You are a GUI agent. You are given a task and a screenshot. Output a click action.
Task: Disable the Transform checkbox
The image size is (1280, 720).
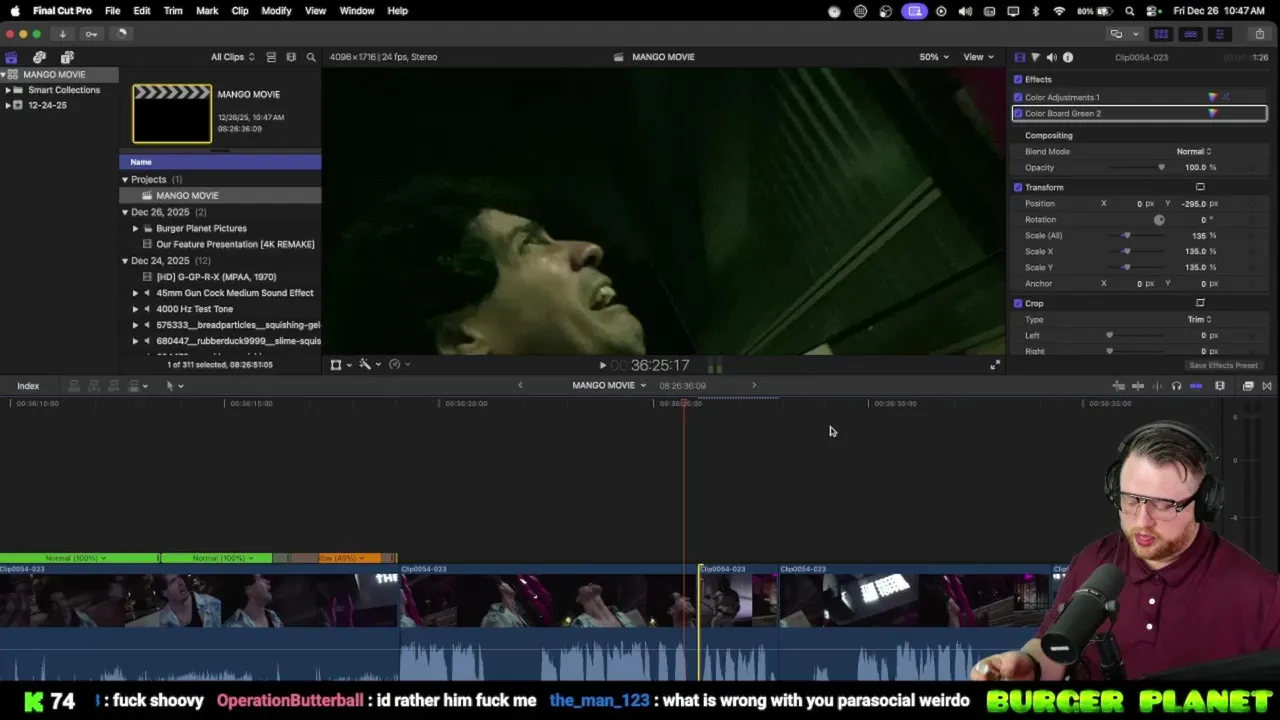coord(1018,187)
